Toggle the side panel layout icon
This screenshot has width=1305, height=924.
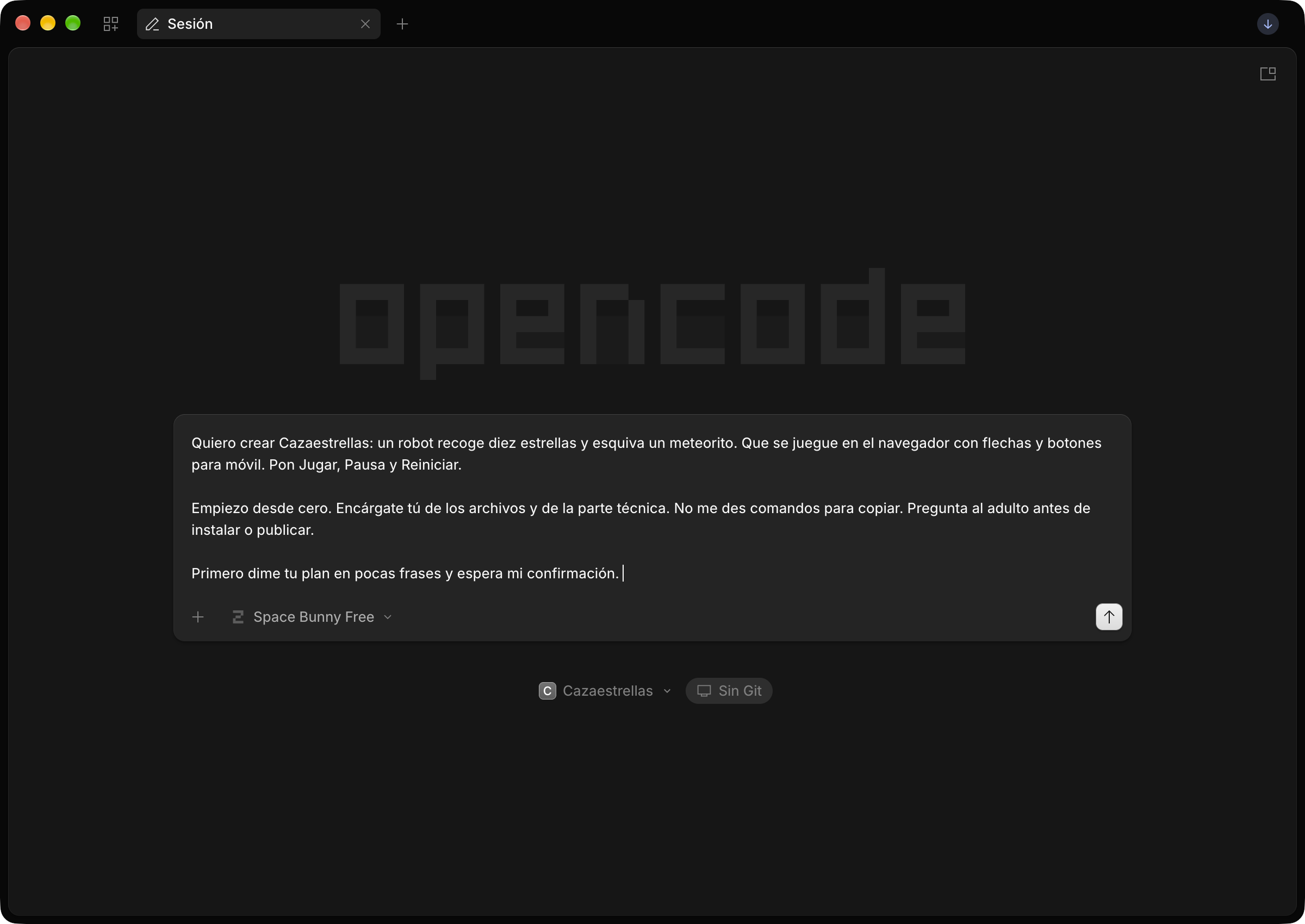1267,74
